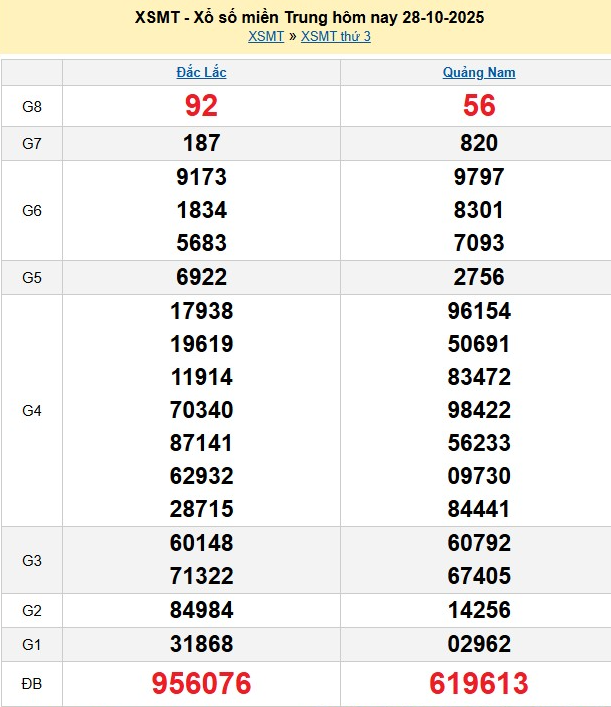Image resolution: width=611 pixels, height=707 pixels.
Task: Click the ĐB row label
Action: point(32,684)
